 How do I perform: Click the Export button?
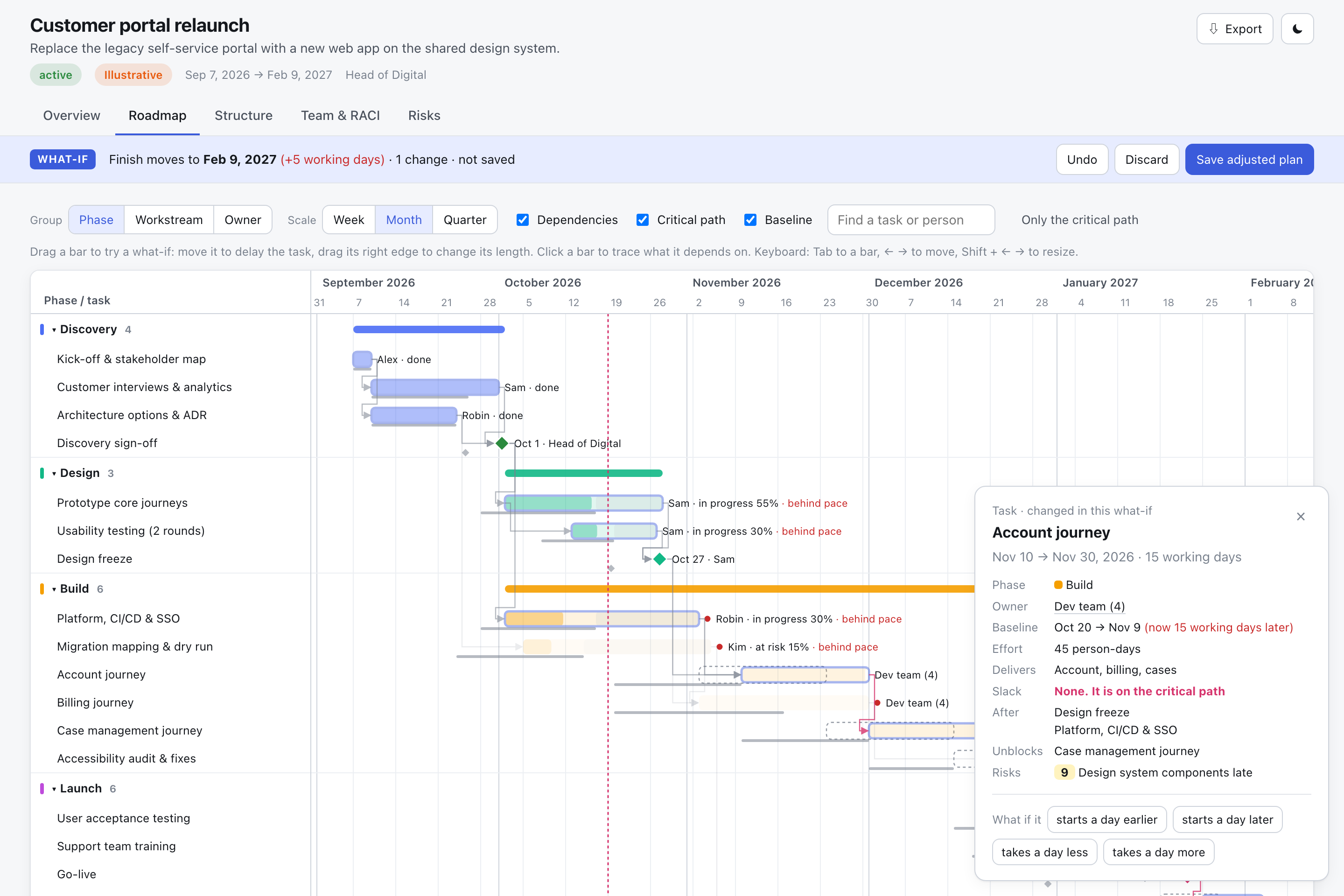(x=1234, y=28)
